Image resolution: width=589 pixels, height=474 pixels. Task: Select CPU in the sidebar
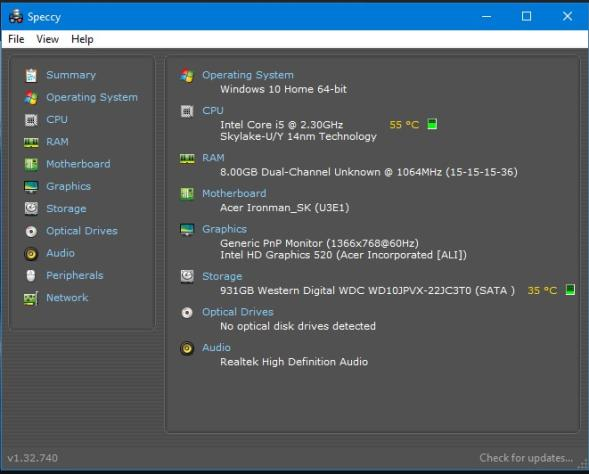click(x=57, y=119)
